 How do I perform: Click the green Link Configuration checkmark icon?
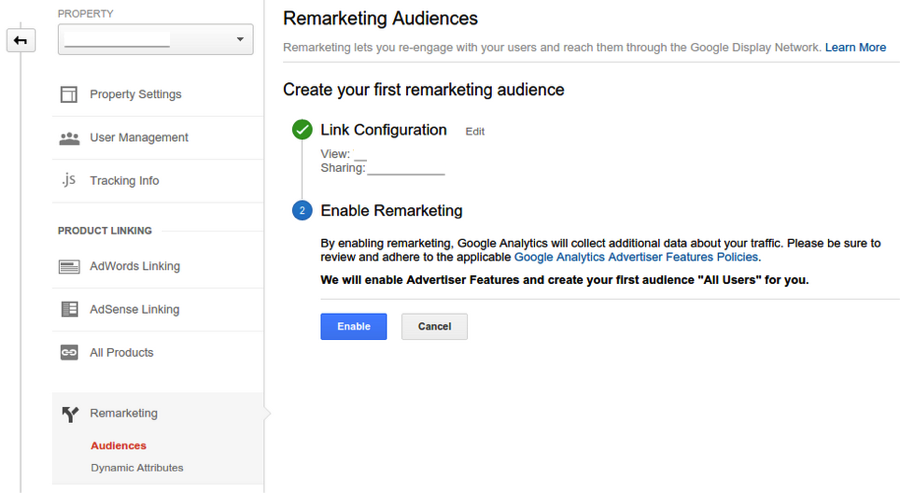click(302, 130)
